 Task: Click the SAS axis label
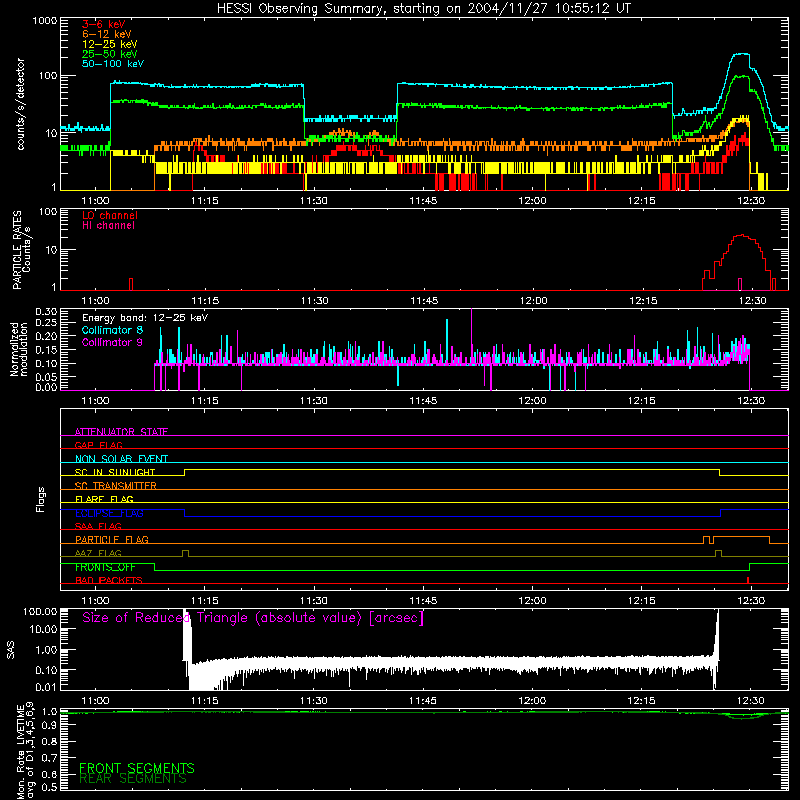pos(11,650)
